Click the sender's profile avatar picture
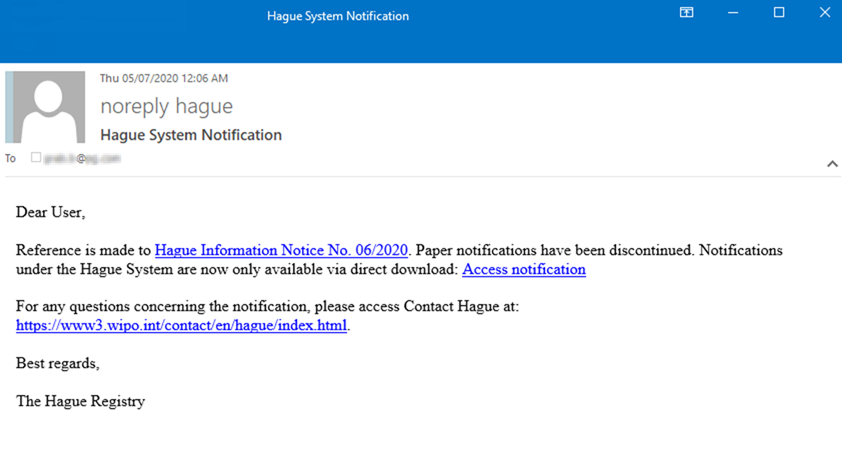 (x=46, y=107)
